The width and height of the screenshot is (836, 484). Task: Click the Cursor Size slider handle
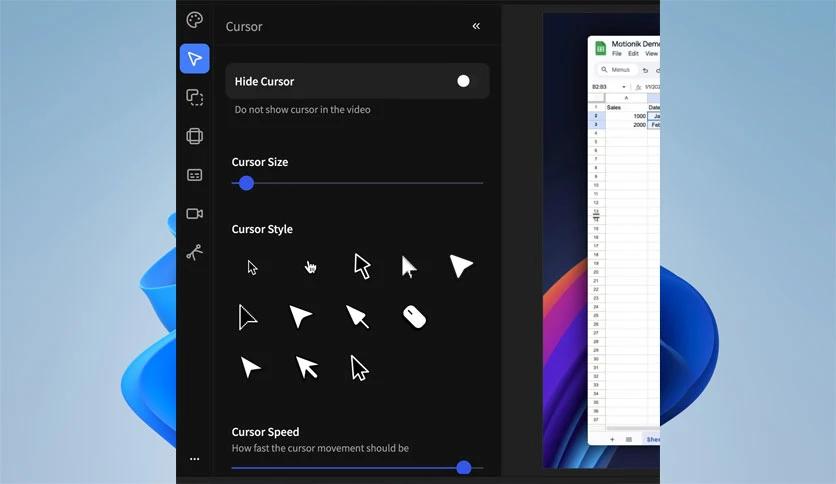[x=246, y=183]
